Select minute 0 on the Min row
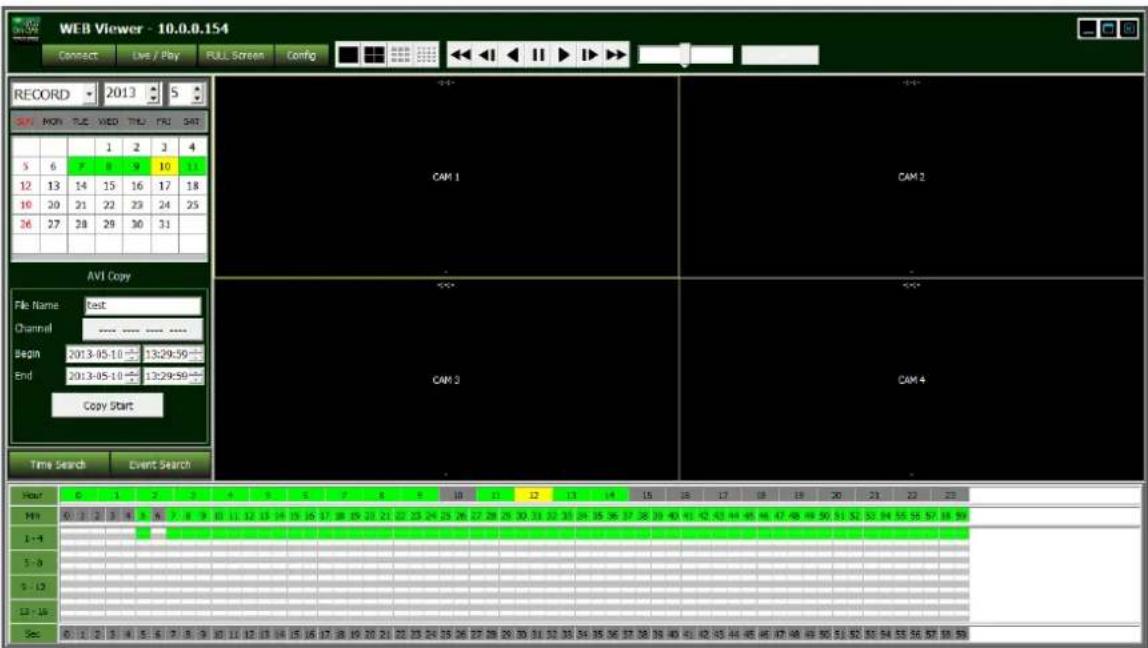 point(67,516)
